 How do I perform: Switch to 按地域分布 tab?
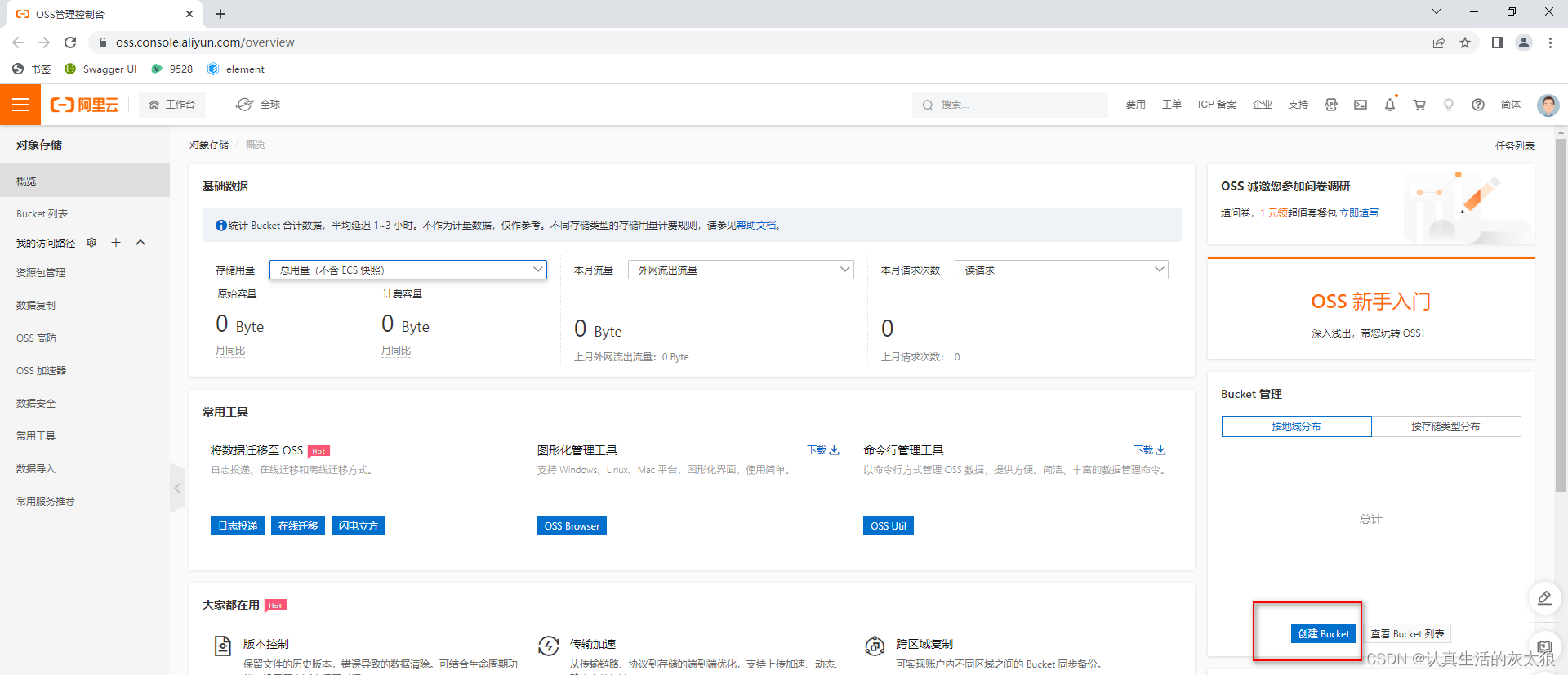(1296, 427)
